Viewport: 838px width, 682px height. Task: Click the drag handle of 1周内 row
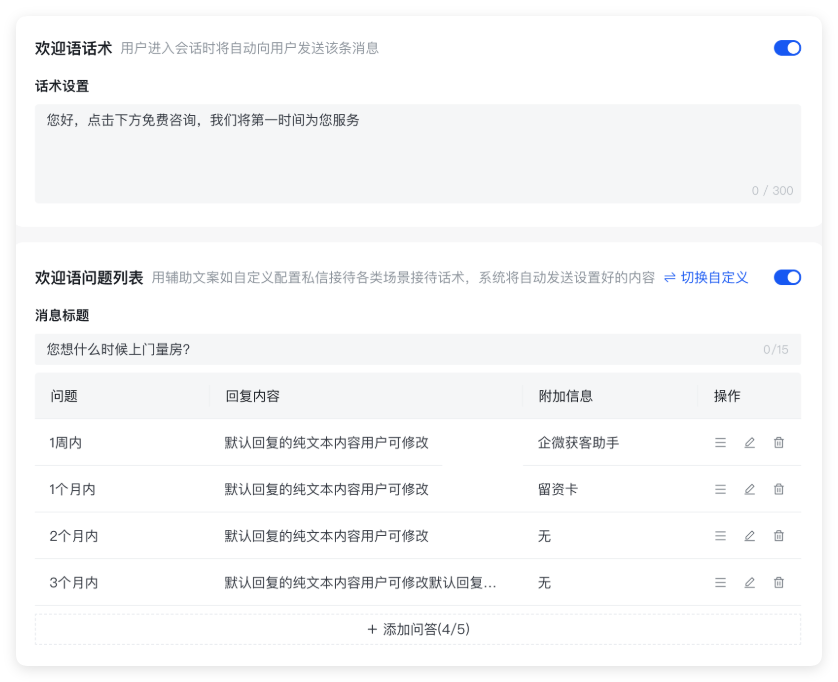[x=719, y=442]
